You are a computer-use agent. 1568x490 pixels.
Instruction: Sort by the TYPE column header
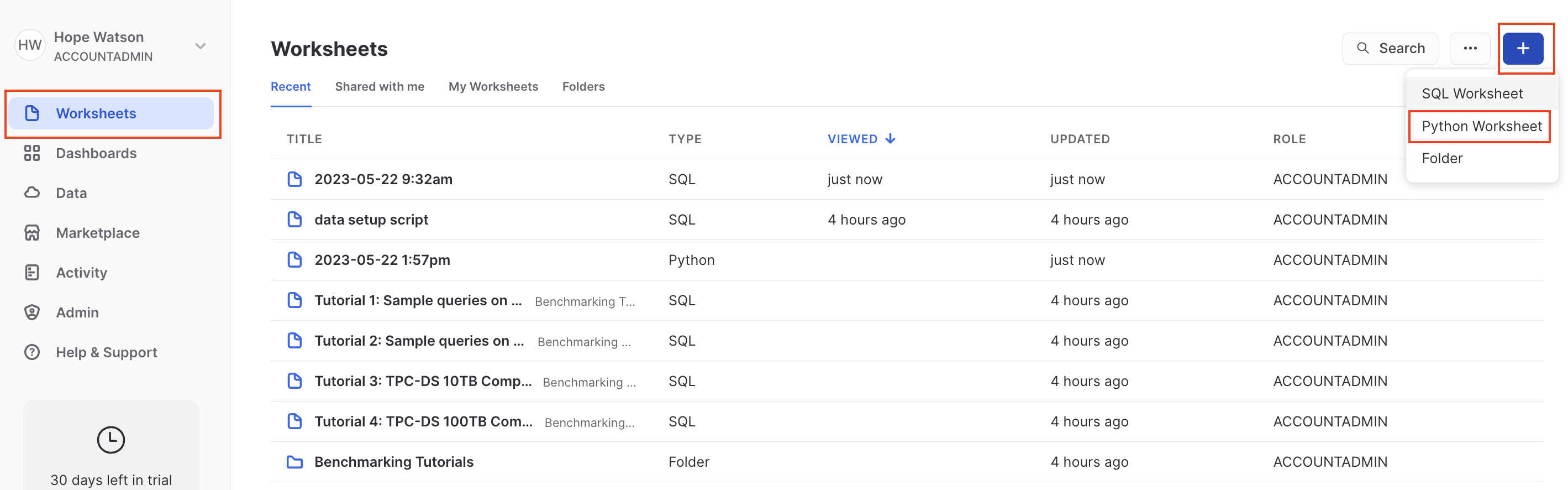click(x=685, y=139)
